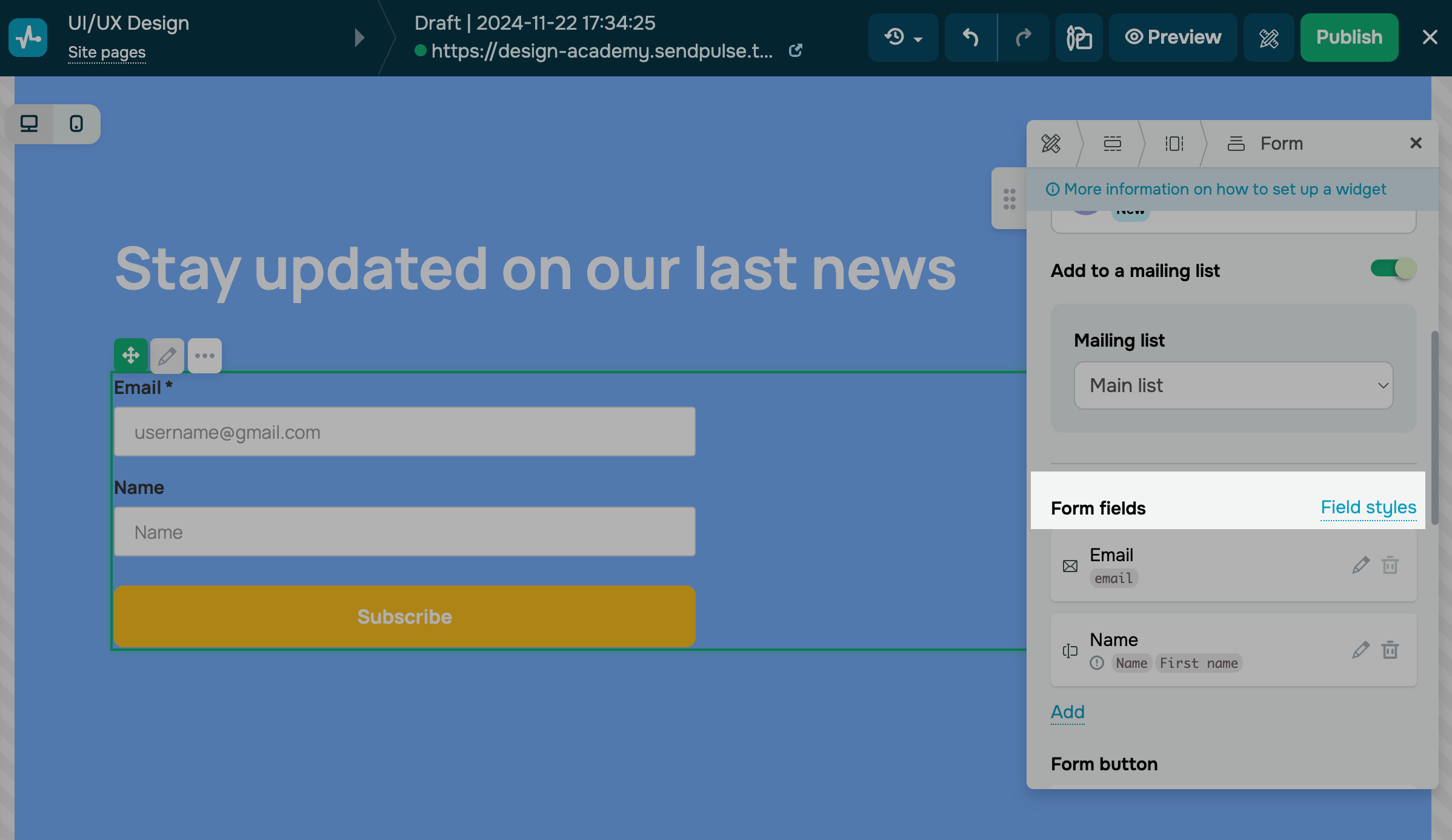Switch to desktop device view
Screen dimensions: 1452x840
pos(29,124)
